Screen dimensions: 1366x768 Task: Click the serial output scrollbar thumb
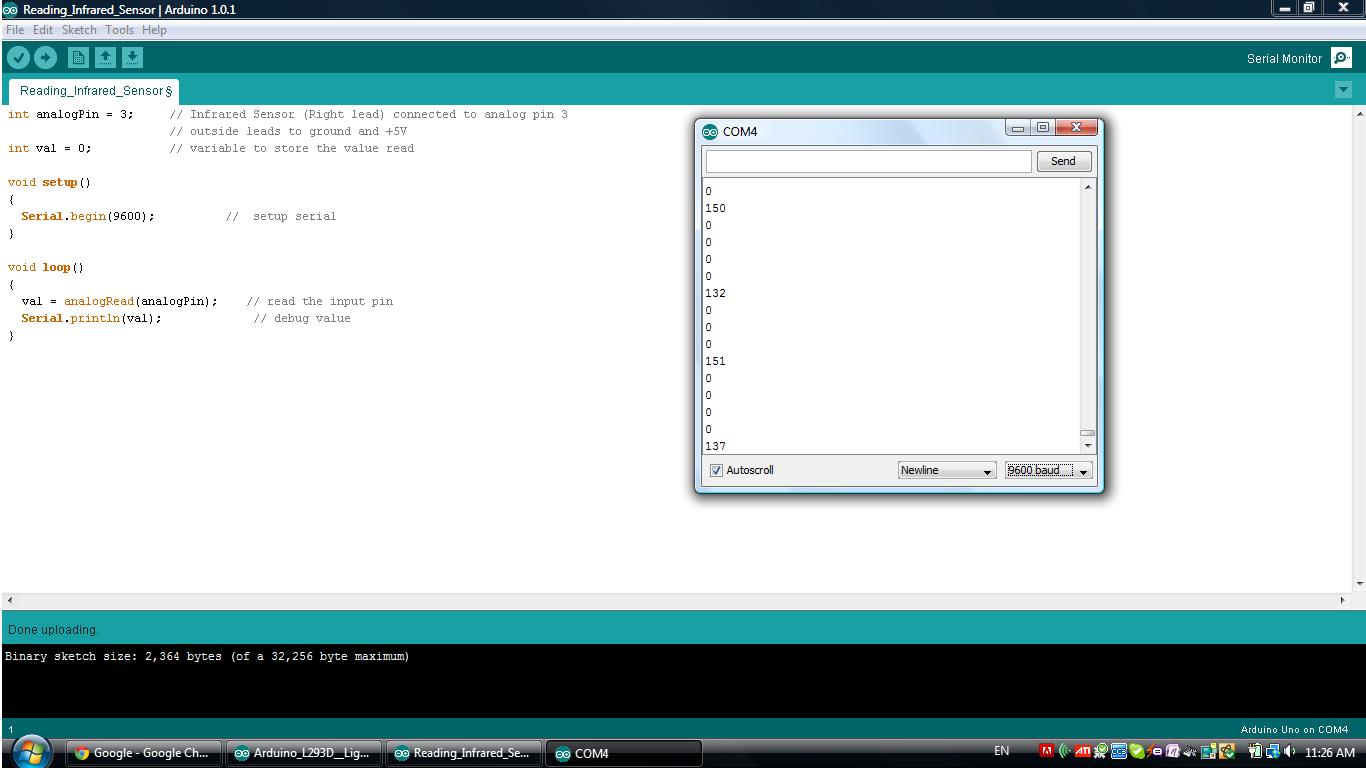[x=1087, y=433]
